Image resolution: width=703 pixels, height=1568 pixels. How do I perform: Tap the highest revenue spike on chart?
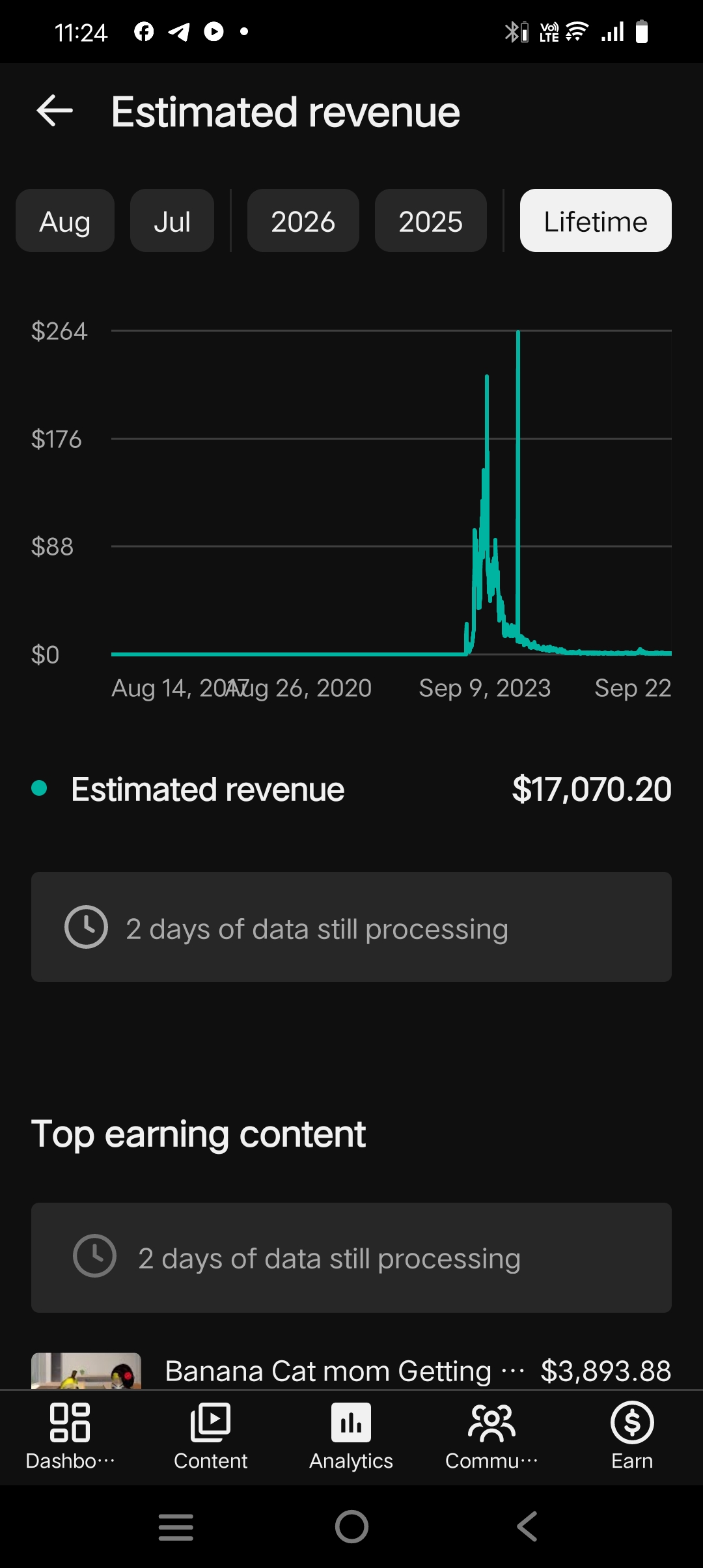pos(518,333)
